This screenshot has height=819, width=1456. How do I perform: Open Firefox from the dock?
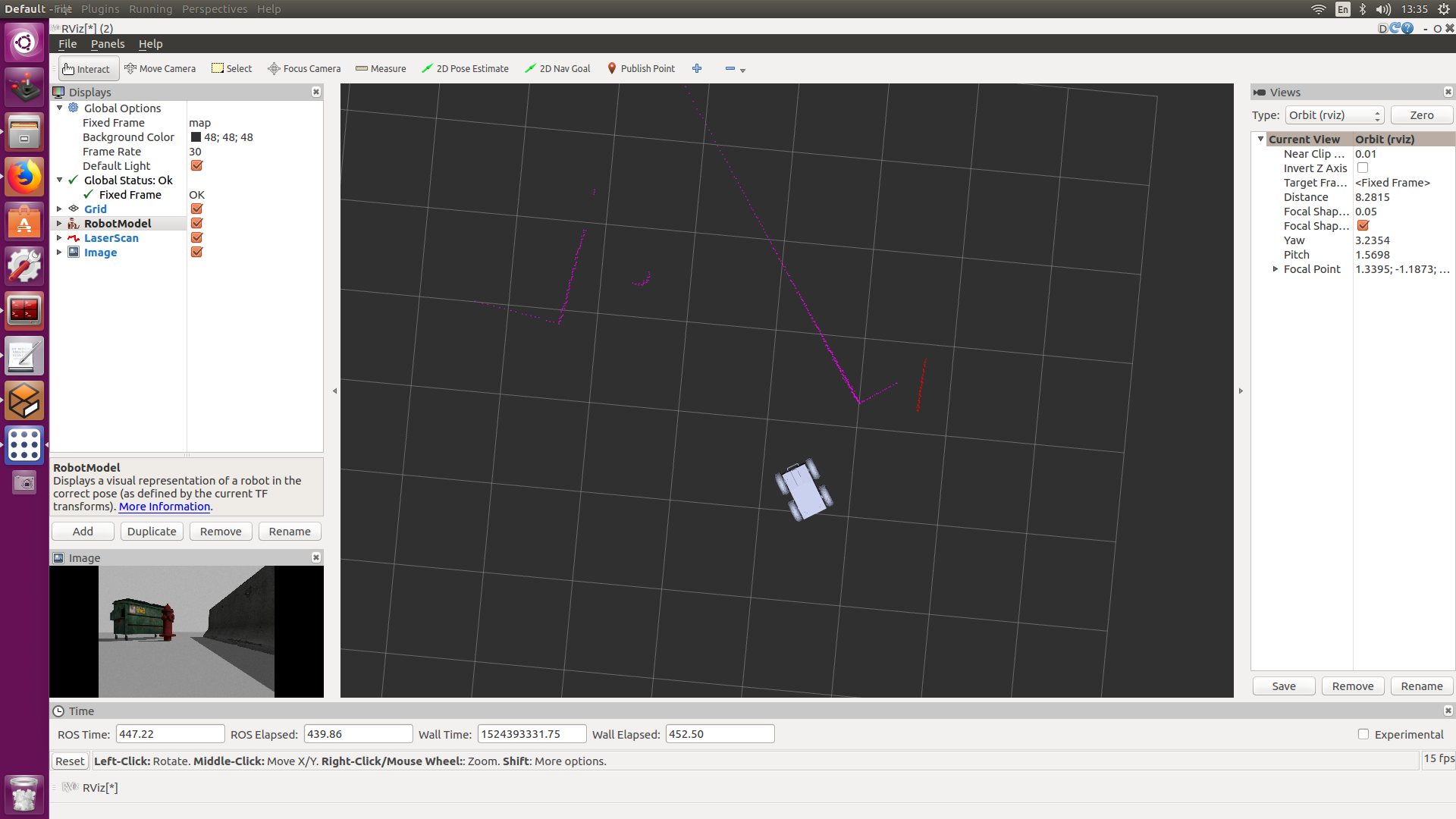(x=24, y=177)
